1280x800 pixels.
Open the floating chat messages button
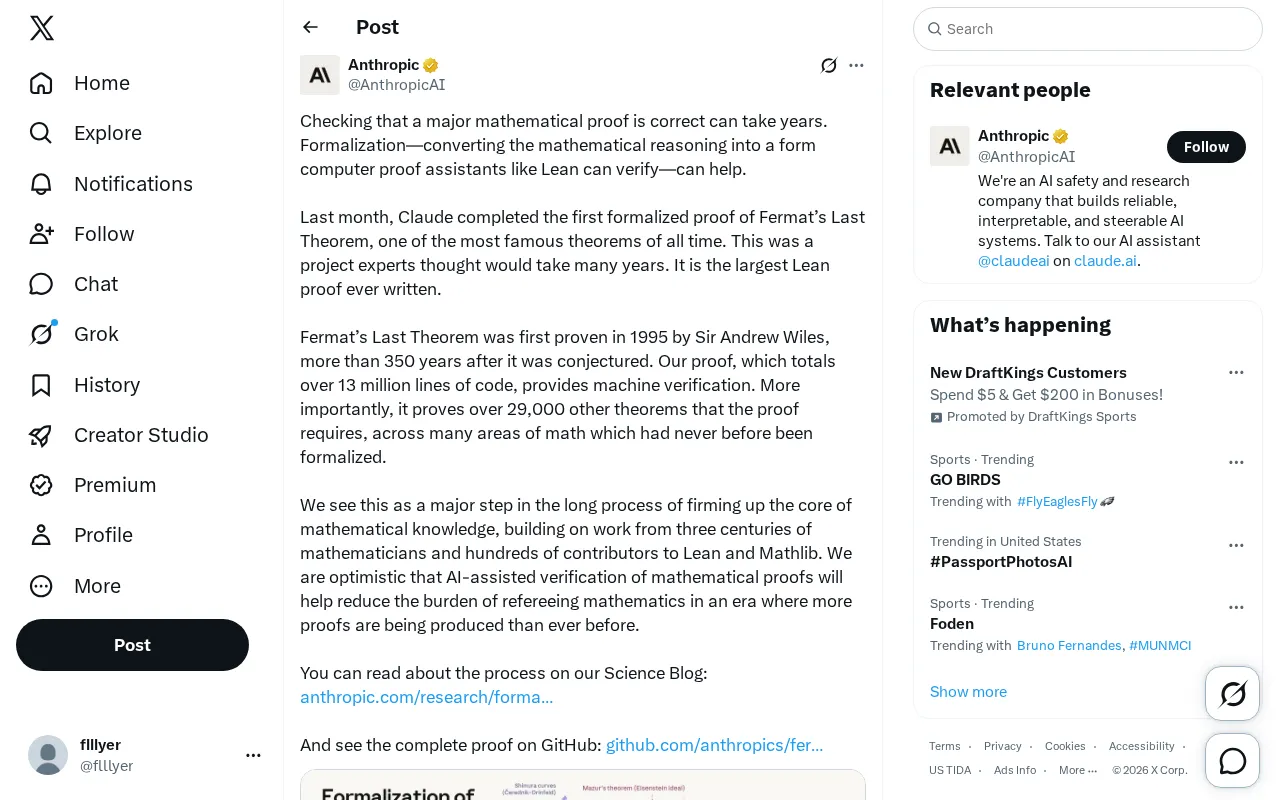click(1233, 761)
